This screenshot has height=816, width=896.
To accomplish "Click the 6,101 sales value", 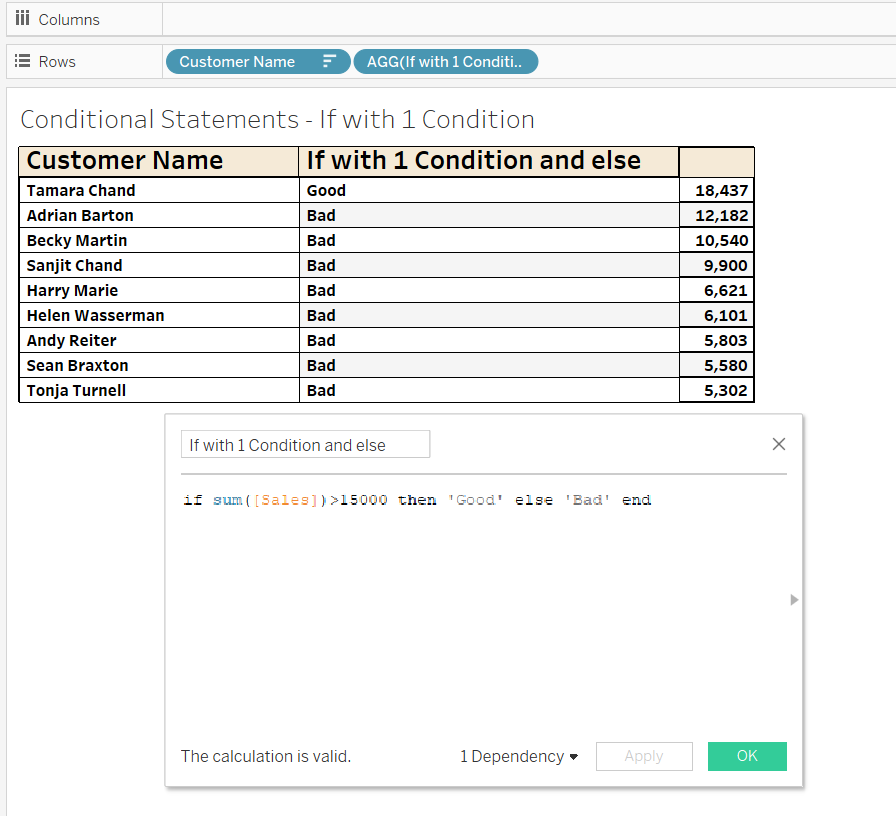I will (726, 315).
